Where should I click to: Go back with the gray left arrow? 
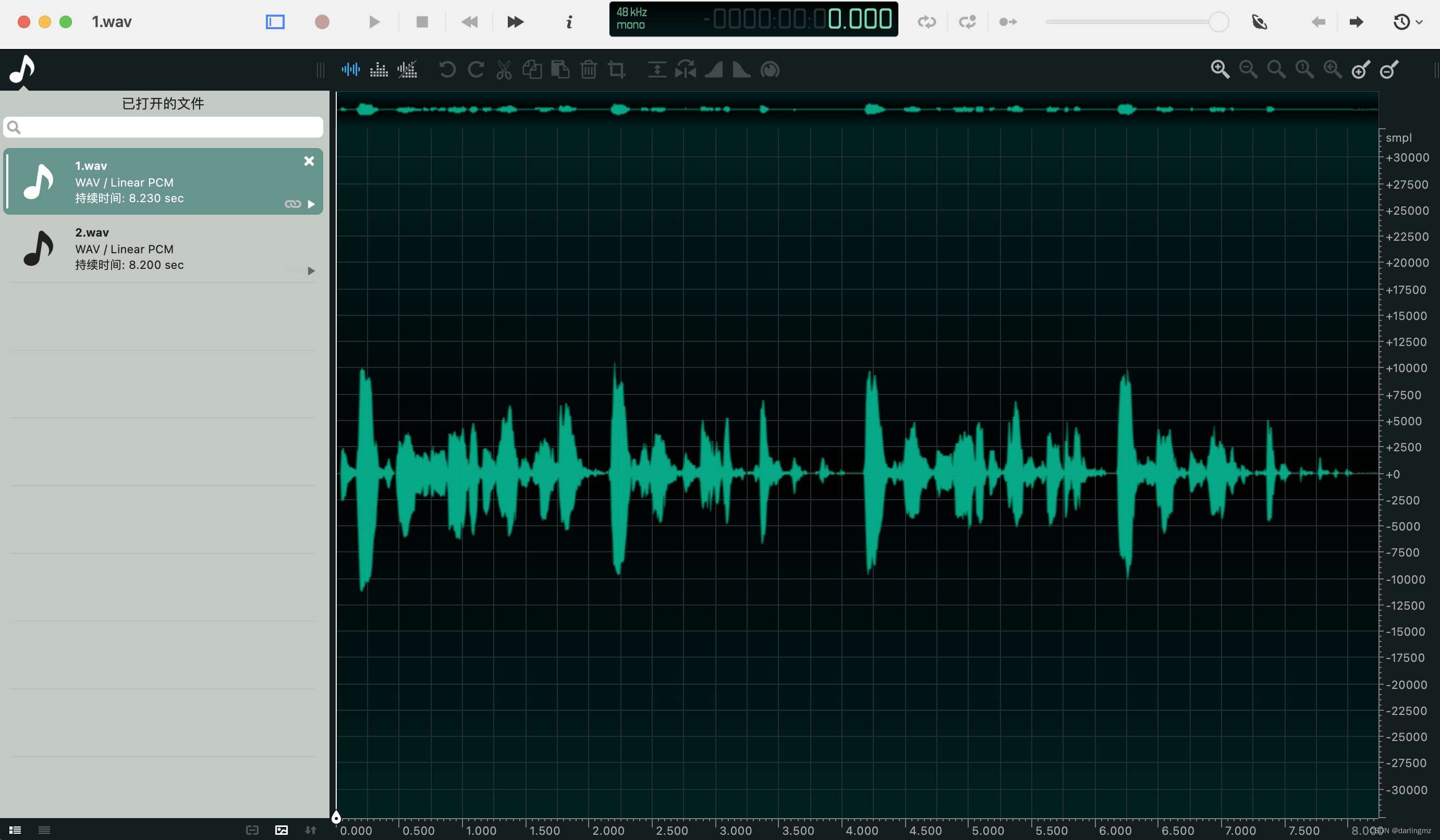(x=1319, y=22)
